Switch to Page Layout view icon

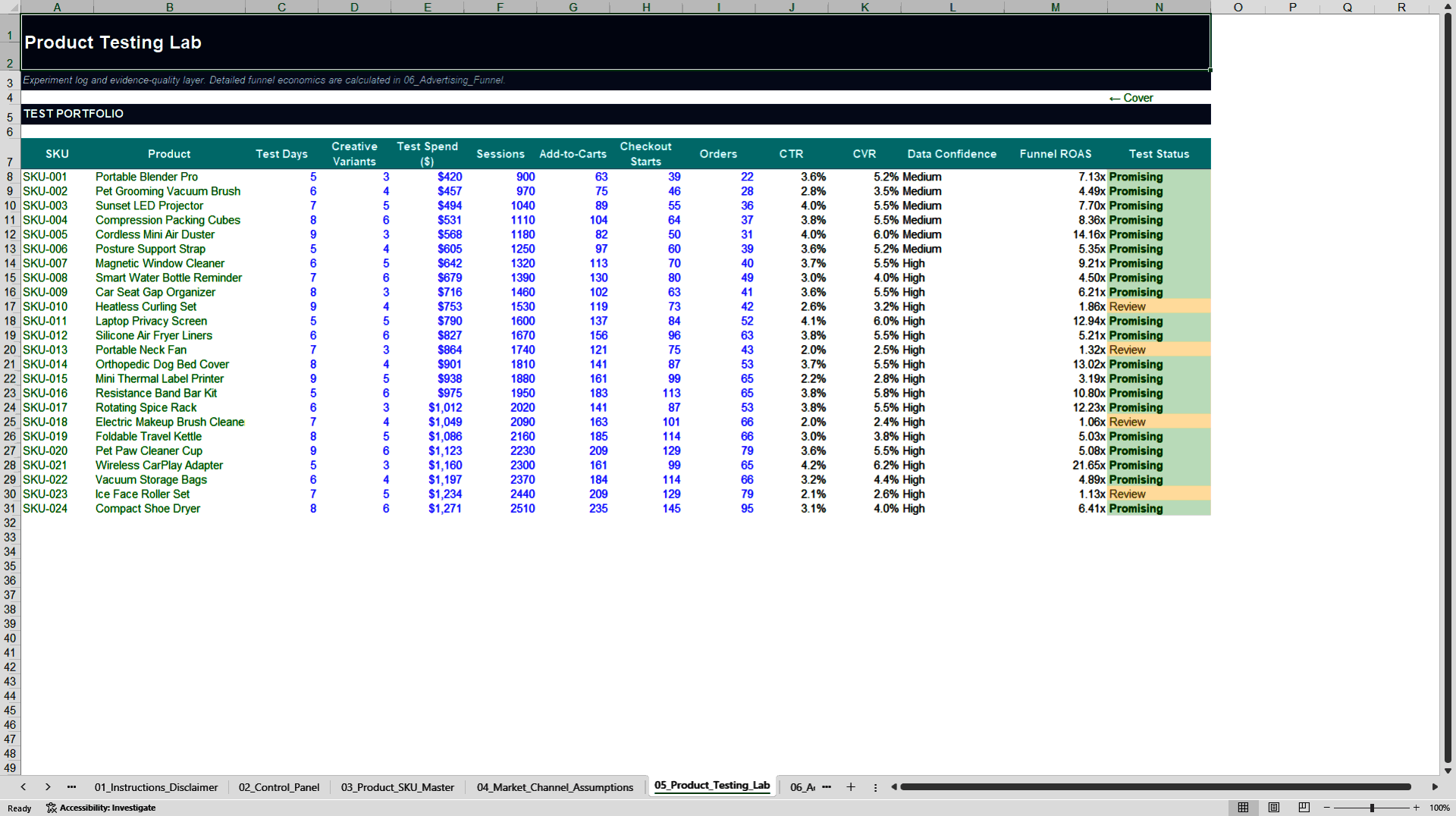click(x=1273, y=808)
